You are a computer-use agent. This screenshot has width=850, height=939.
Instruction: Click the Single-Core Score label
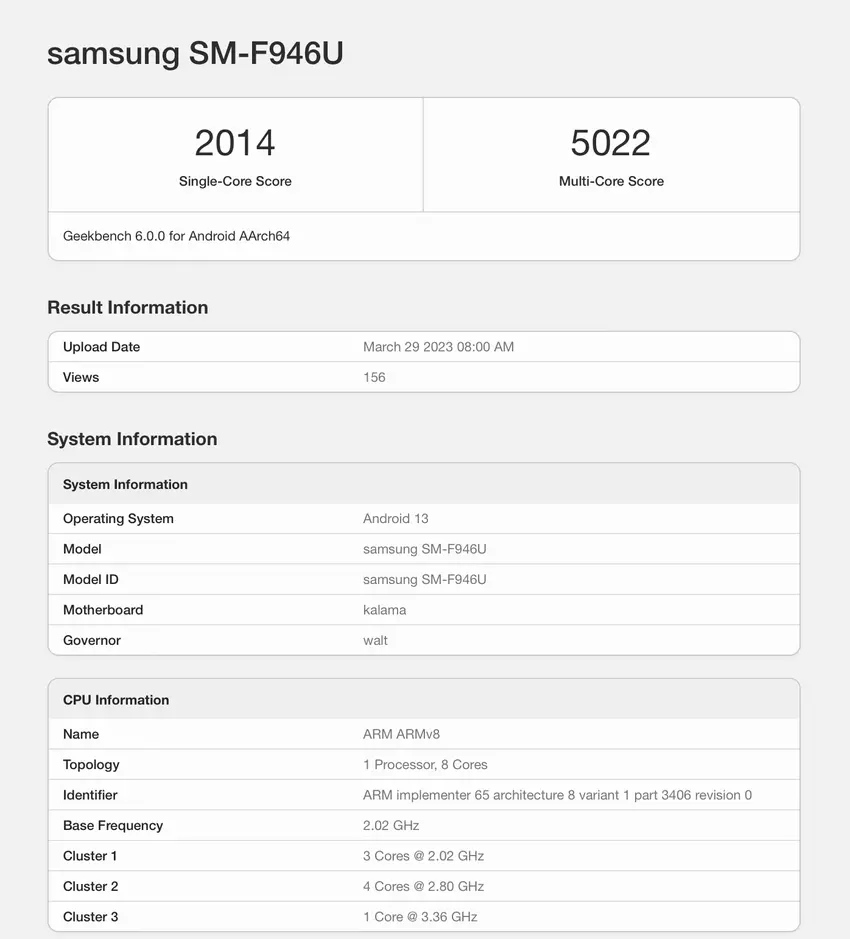[x=235, y=181]
